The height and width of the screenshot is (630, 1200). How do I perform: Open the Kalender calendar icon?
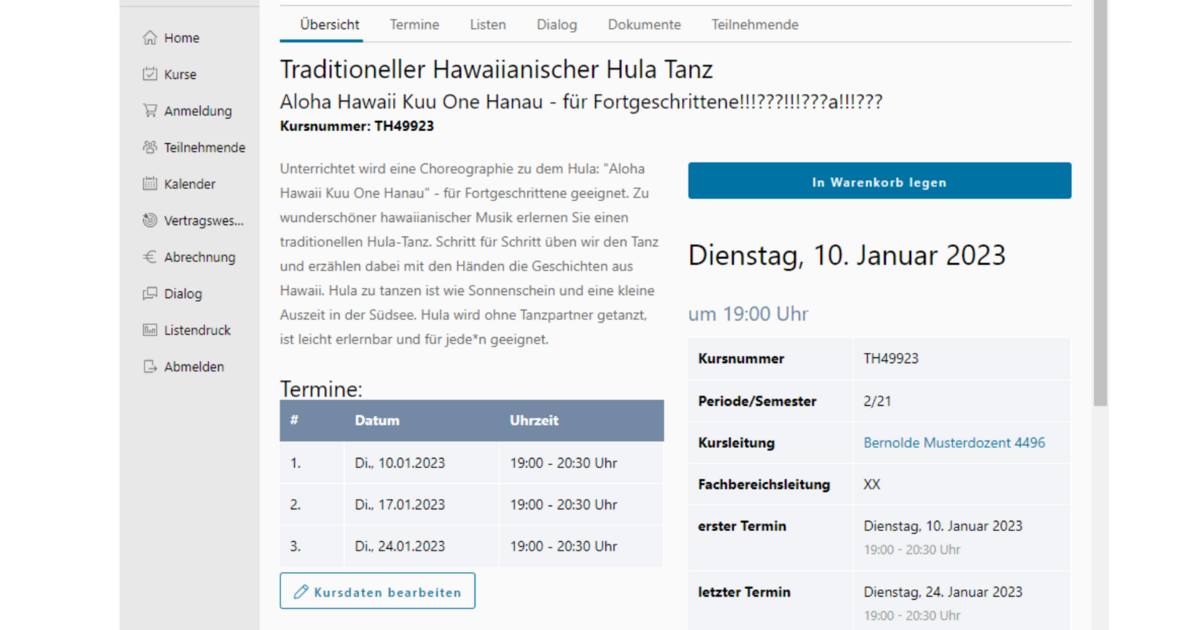pos(150,184)
